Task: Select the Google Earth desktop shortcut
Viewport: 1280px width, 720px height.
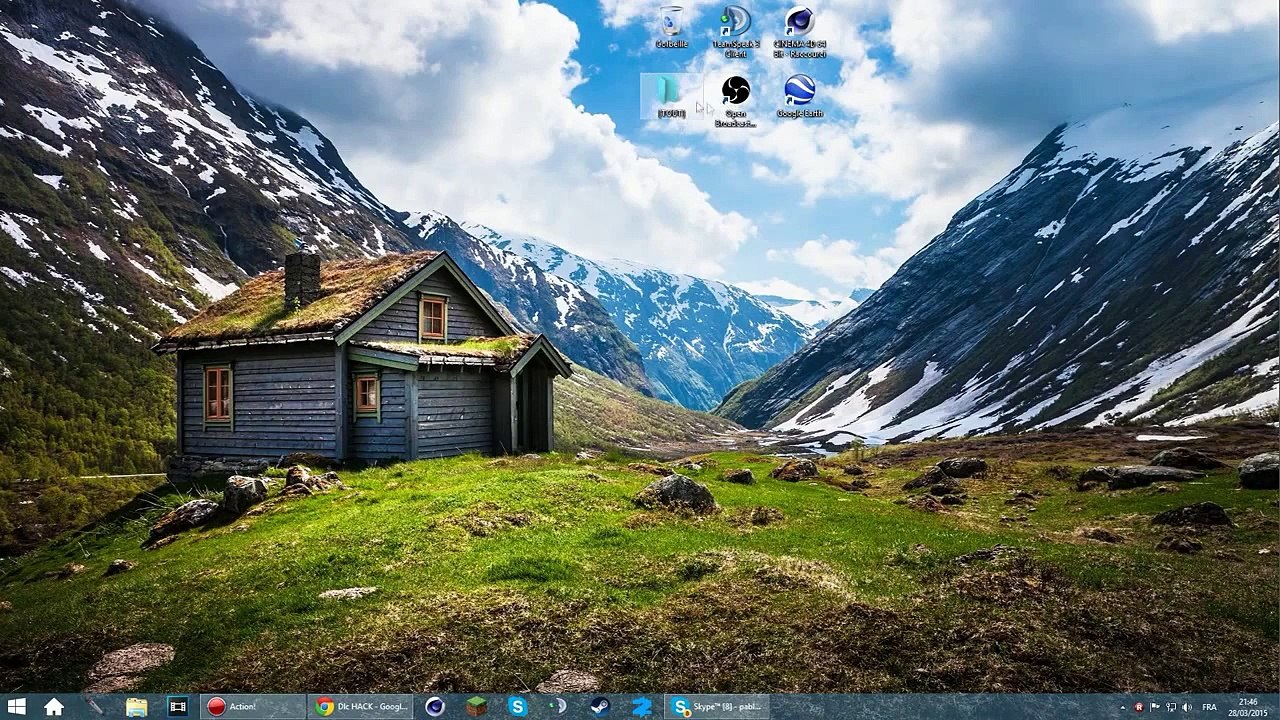Action: [800, 97]
